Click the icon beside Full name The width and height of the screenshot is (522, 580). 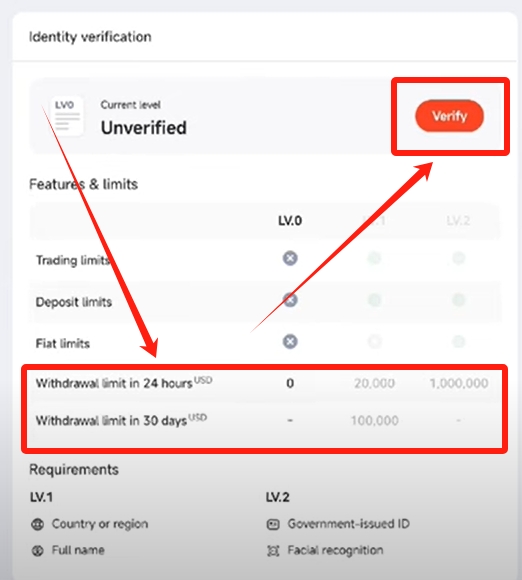point(37,550)
